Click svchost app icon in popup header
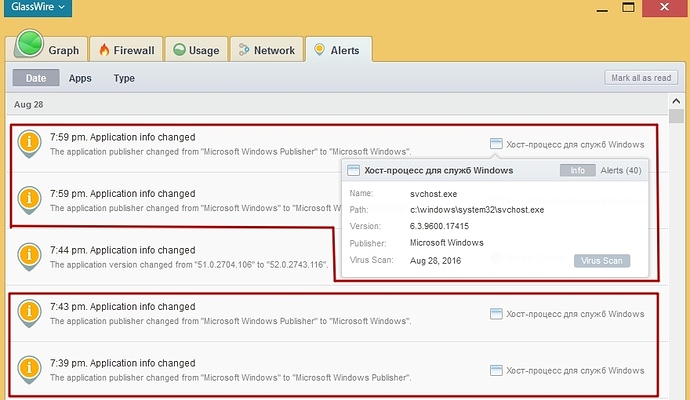Image resolution: width=690 pixels, height=400 pixels. [x=353, y=171]
